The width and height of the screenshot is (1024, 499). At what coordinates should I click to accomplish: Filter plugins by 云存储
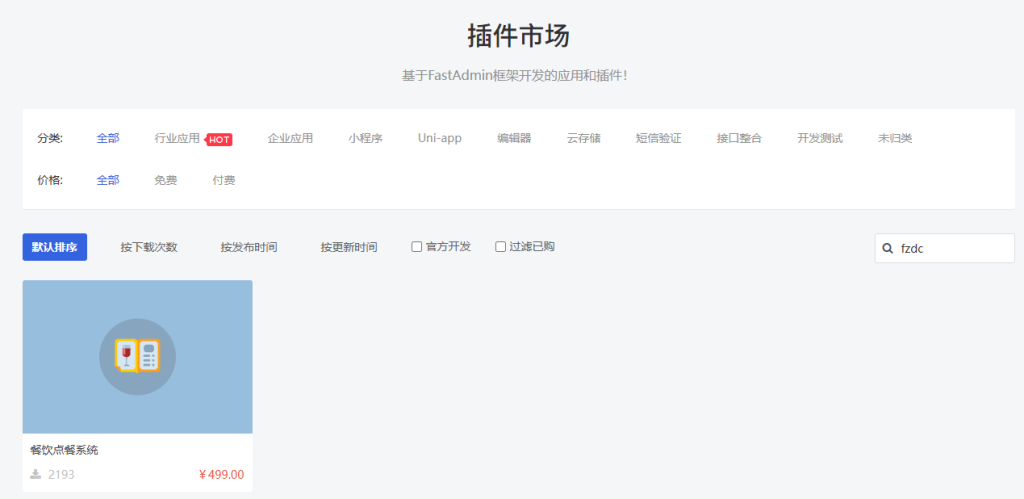(583, 138)
